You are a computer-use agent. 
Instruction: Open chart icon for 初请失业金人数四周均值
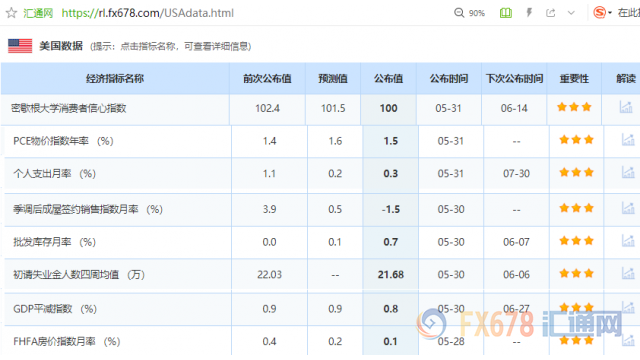point(628,273)
